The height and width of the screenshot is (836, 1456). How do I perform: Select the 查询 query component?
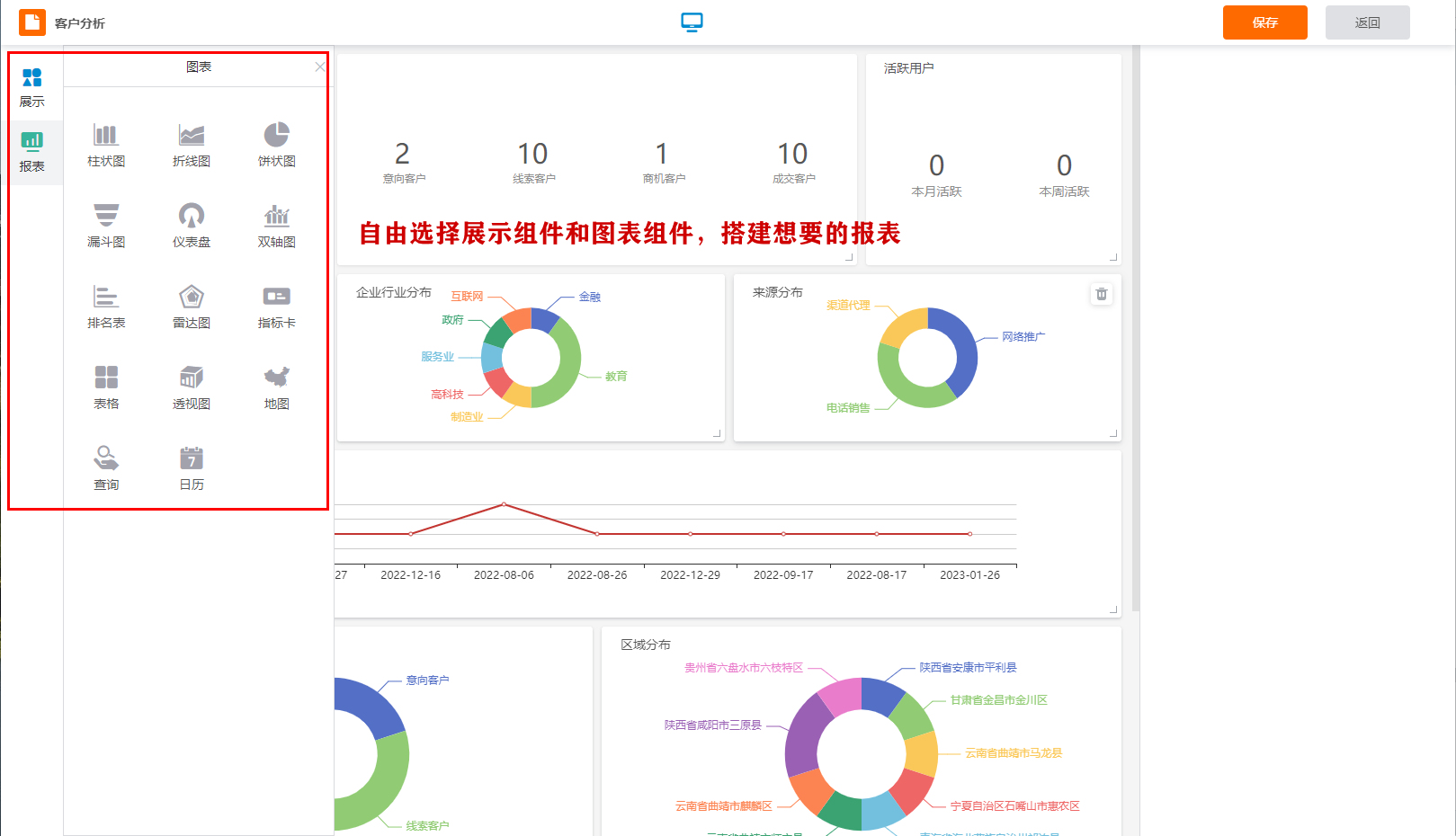(105, 467)
